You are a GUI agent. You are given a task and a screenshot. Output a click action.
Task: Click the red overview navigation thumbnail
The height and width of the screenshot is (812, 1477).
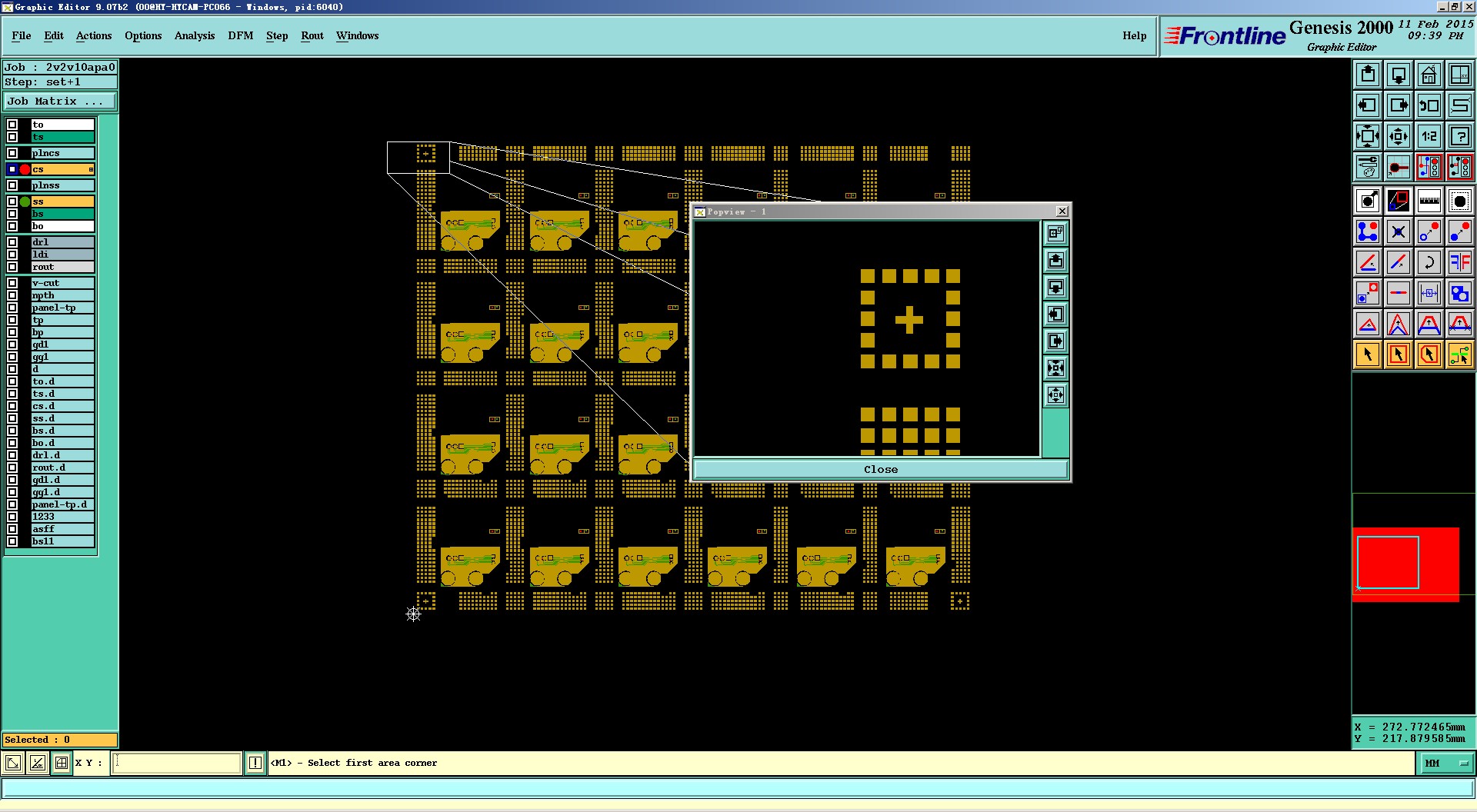pyautogui.click(x=1406, y=564)
